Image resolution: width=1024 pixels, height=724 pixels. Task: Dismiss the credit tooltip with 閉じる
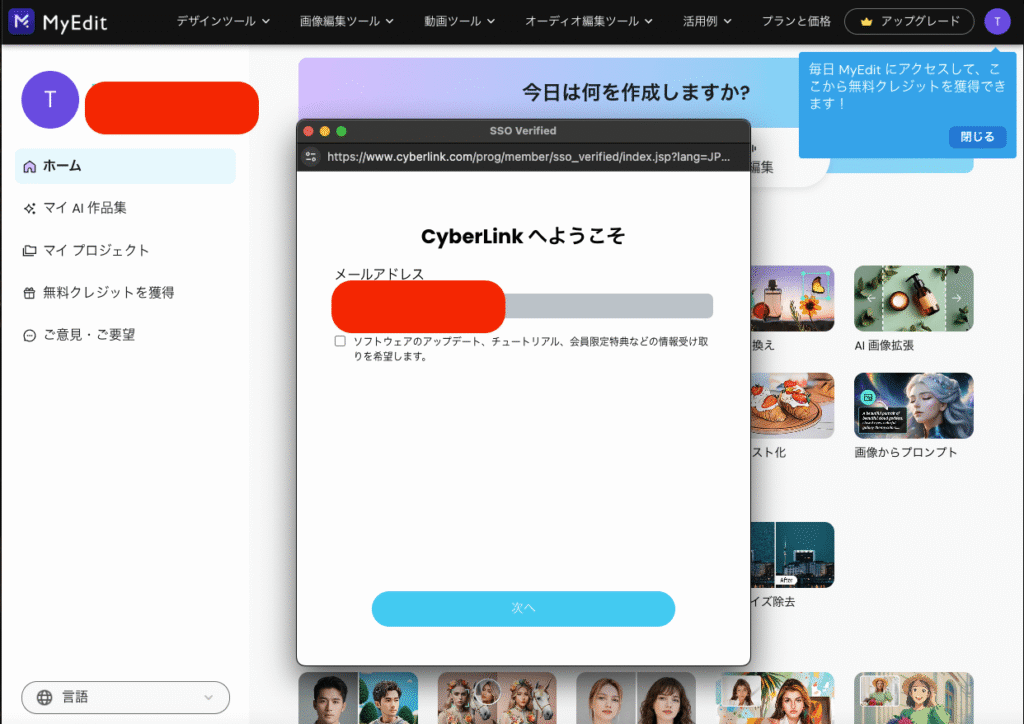[x=977, y=137]
